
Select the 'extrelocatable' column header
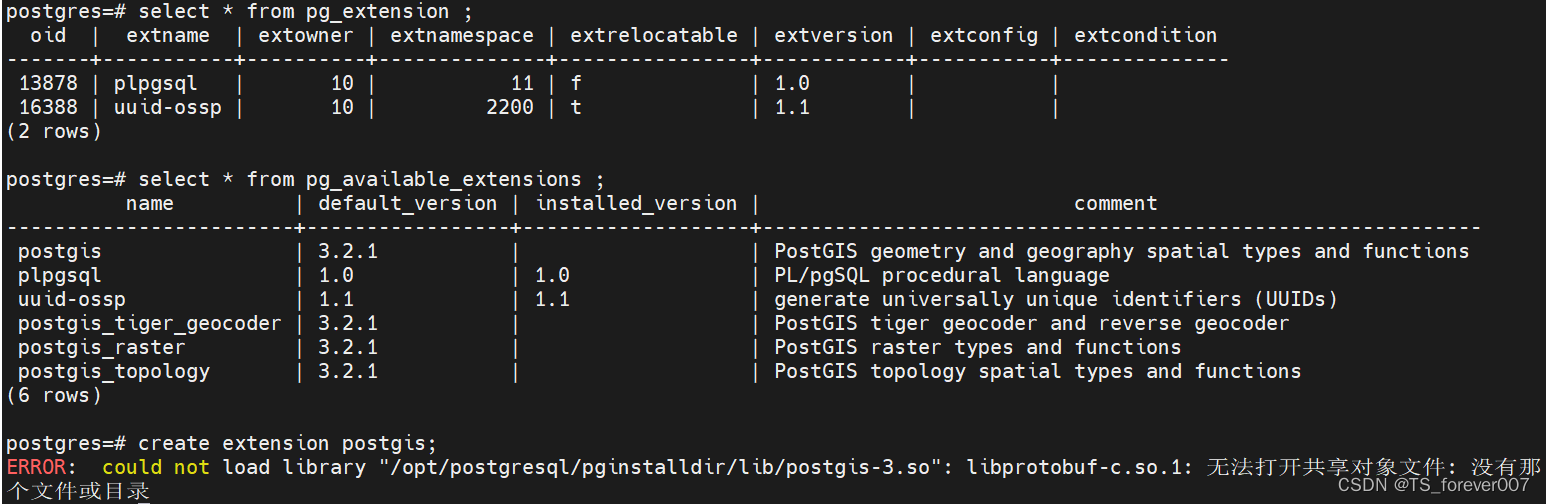point(654,36)
